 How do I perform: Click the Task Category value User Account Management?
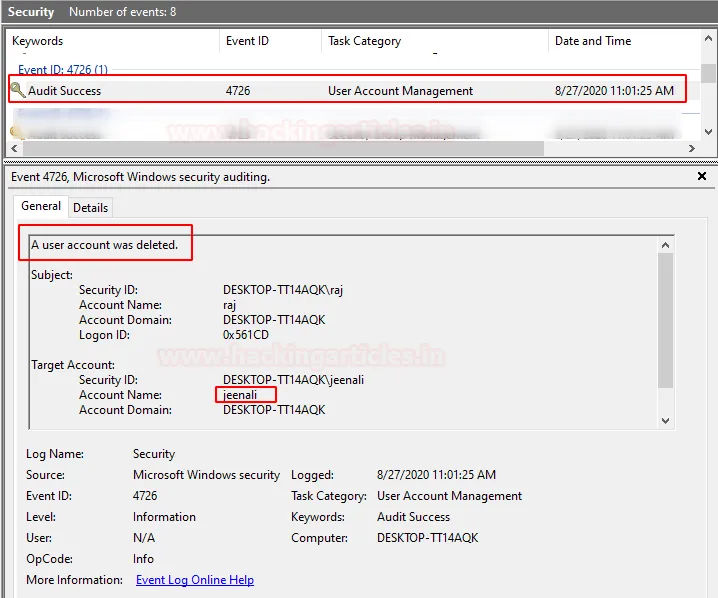point(449,496)
